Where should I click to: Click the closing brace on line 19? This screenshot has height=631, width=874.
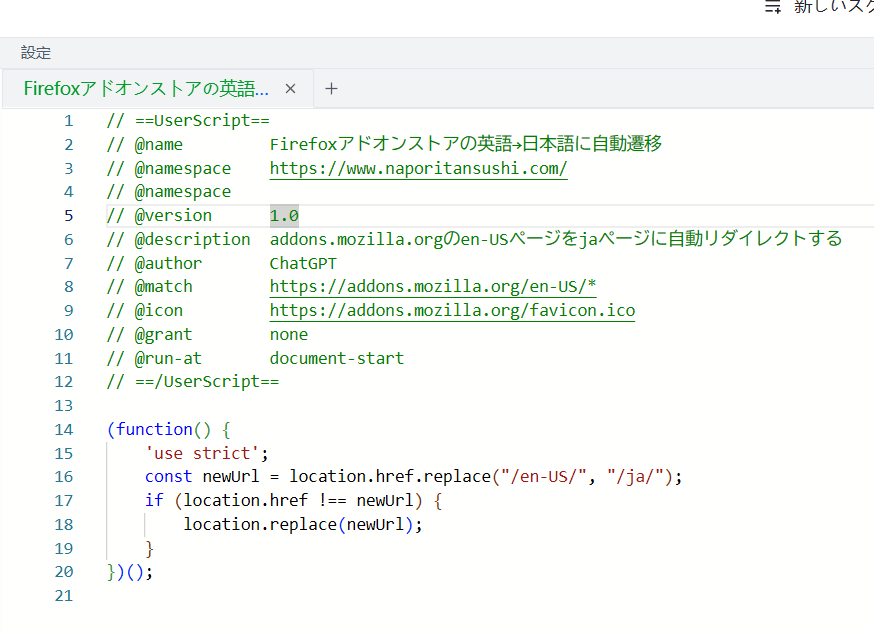[149, 549]
